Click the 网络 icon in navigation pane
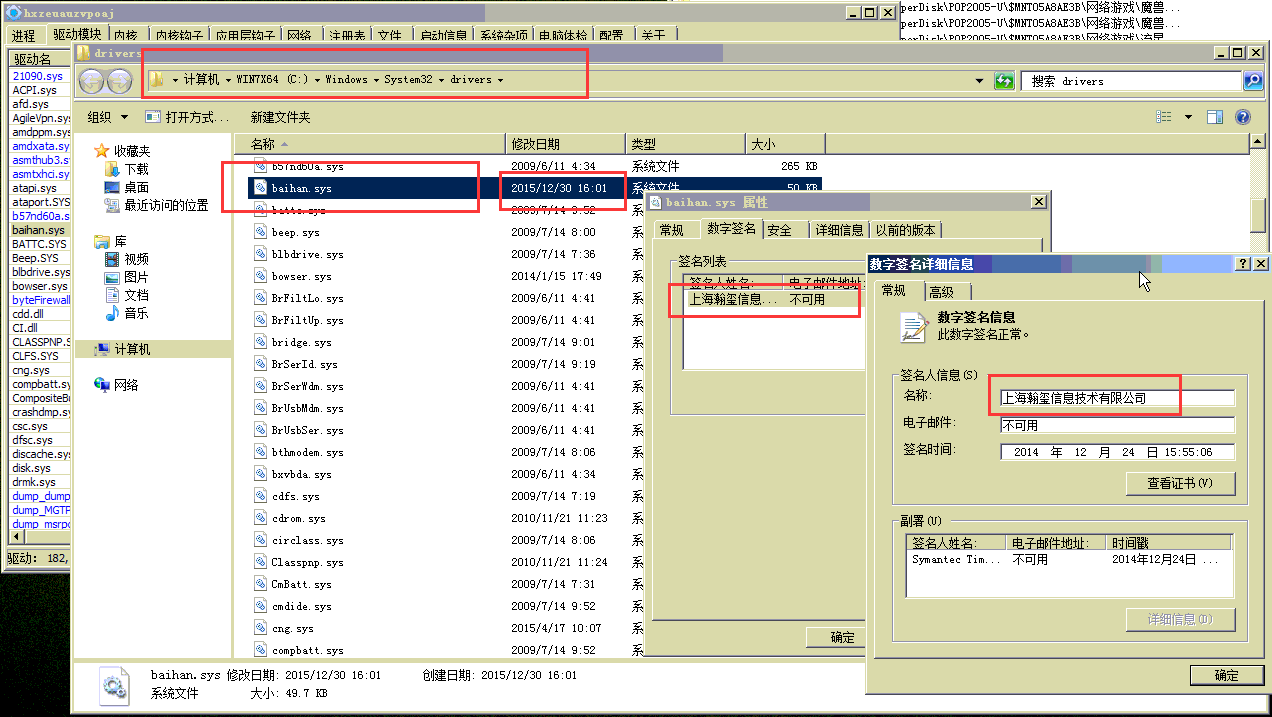The height and width of the screenshot is (717, 1272). pos(101,385)
